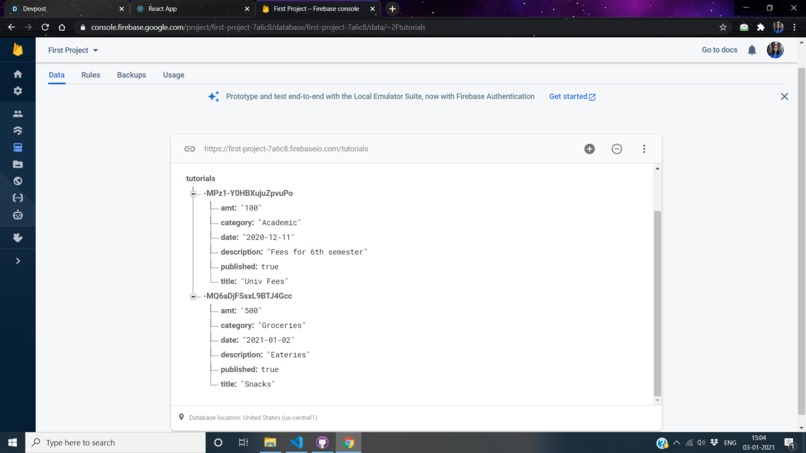Open Windows Start menu
The height and width of the screenshot is (453, 806).
pos(12,443)
